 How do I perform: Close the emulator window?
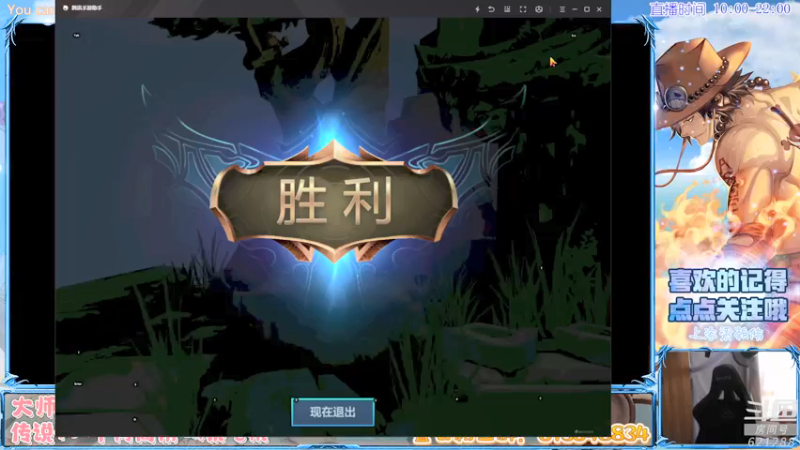[x=599, y=9]
